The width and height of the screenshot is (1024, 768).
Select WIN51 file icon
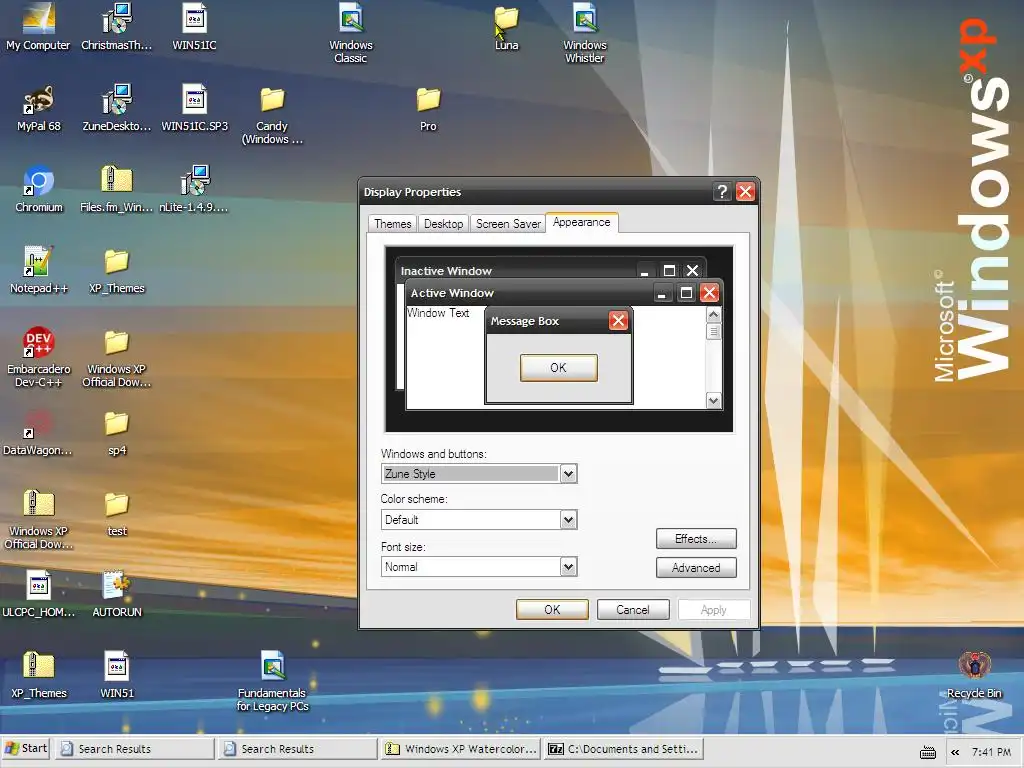click(117, 675)
